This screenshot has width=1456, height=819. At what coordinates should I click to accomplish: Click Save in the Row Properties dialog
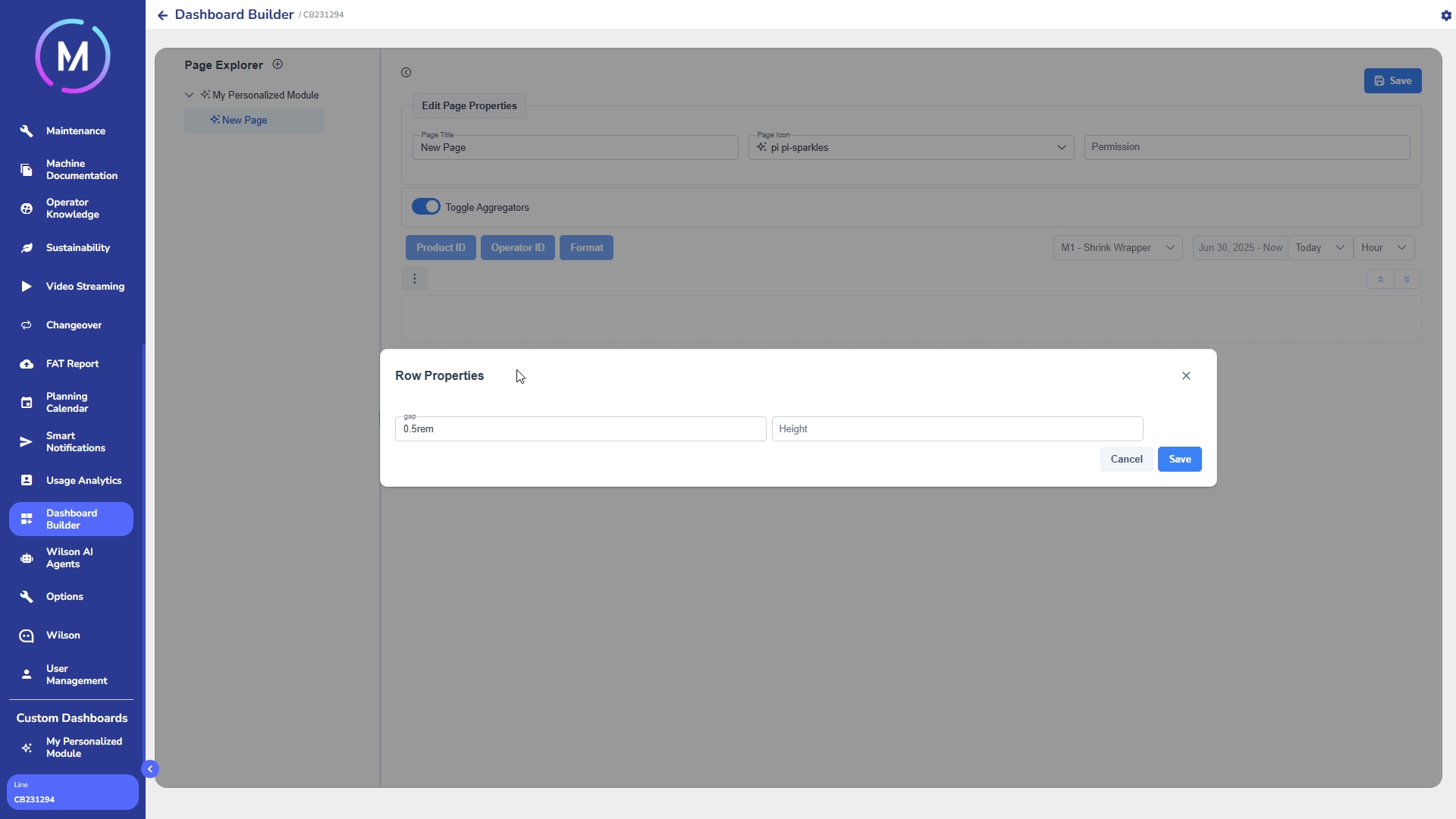point(1179,460)
